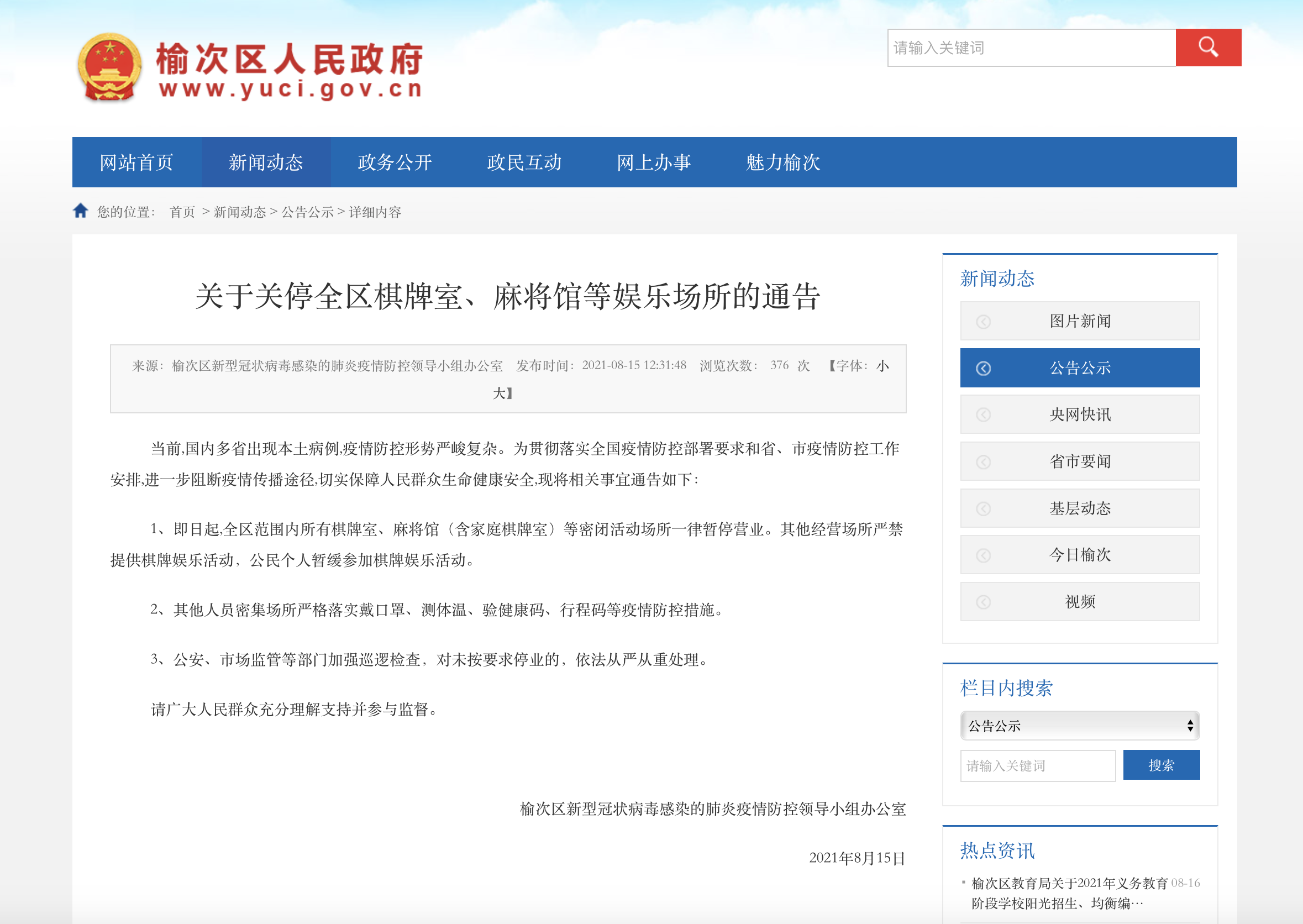The width and height of the screenshot is (1303, 924).
Task: Open 魅力榆次 navigation item
Action: coord(782,162)
